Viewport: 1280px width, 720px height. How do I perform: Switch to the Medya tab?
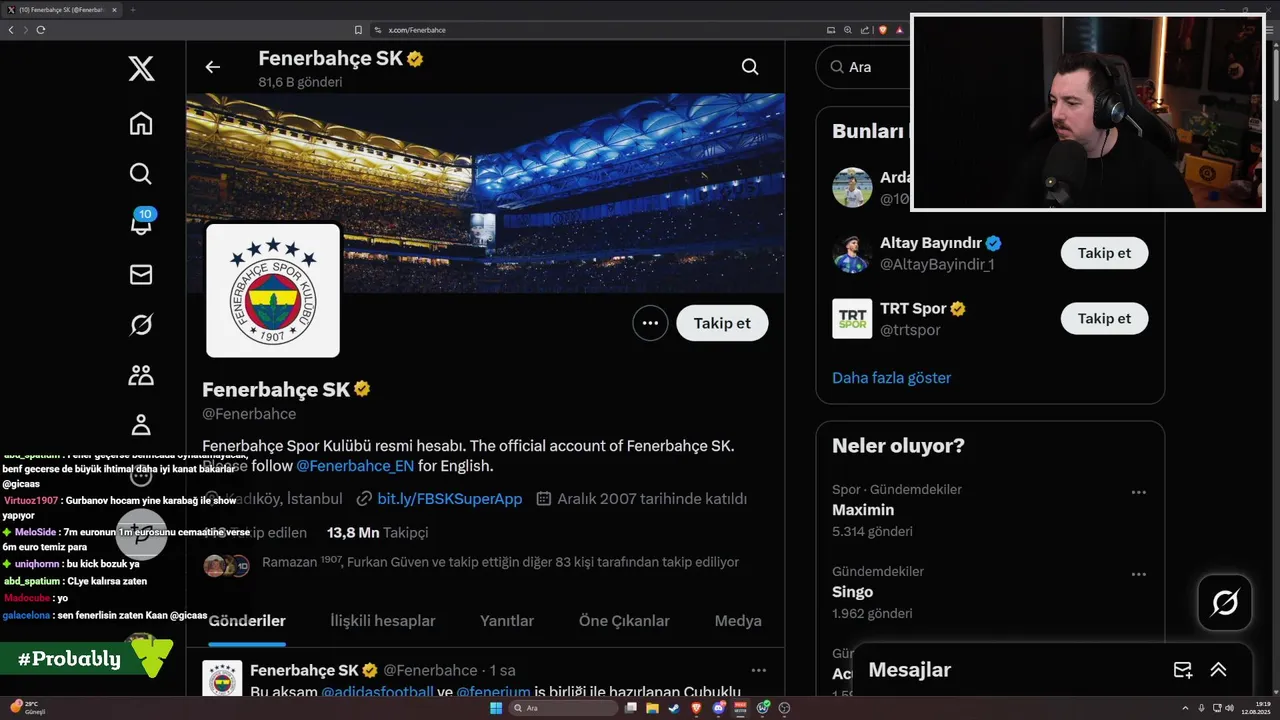pos(738,621)
